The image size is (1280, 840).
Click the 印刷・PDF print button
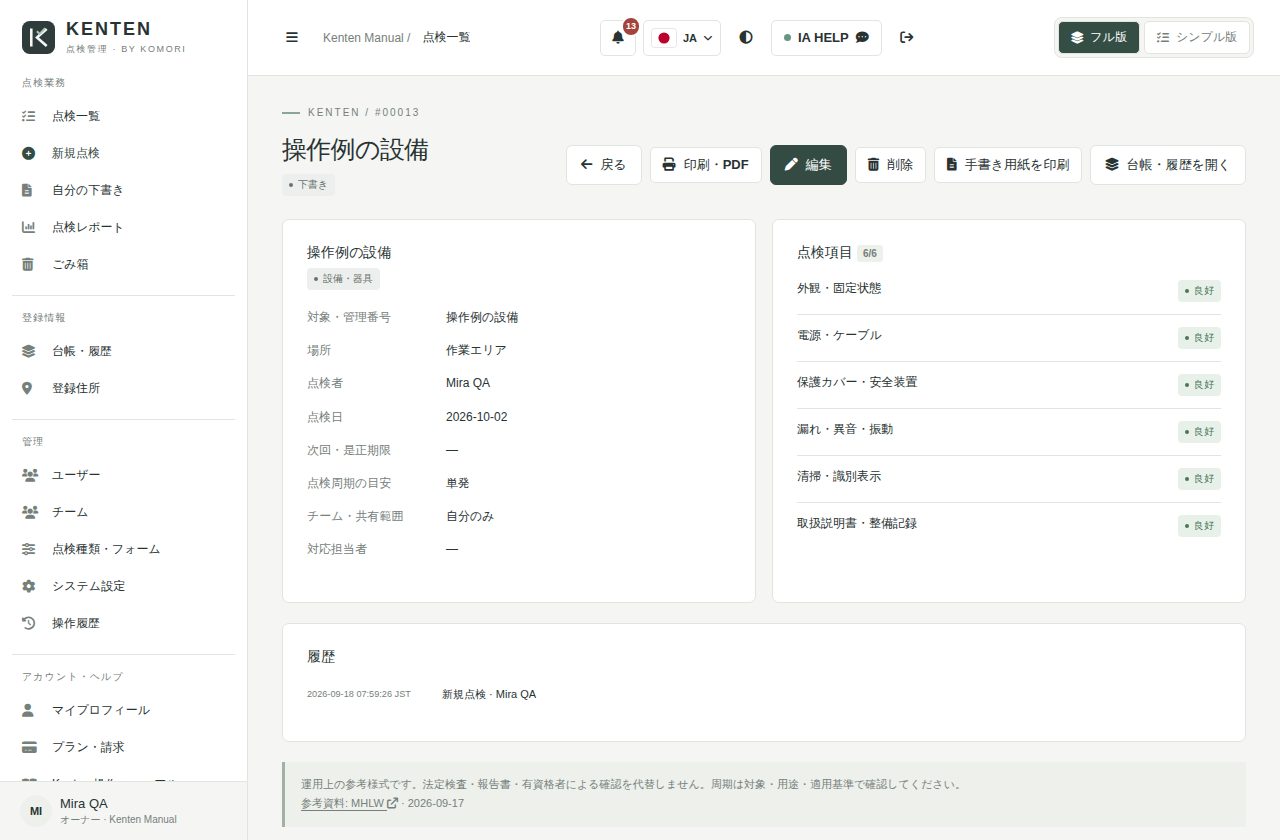coord(706,165)
